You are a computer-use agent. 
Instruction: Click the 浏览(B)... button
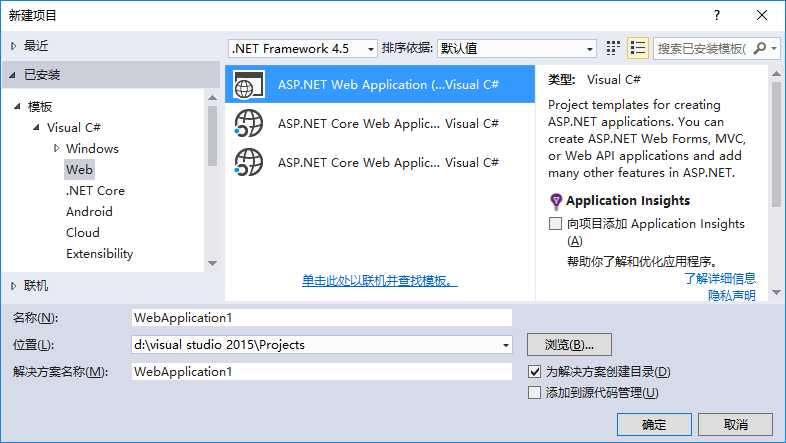pyautogui.click(x=569, y=345)
